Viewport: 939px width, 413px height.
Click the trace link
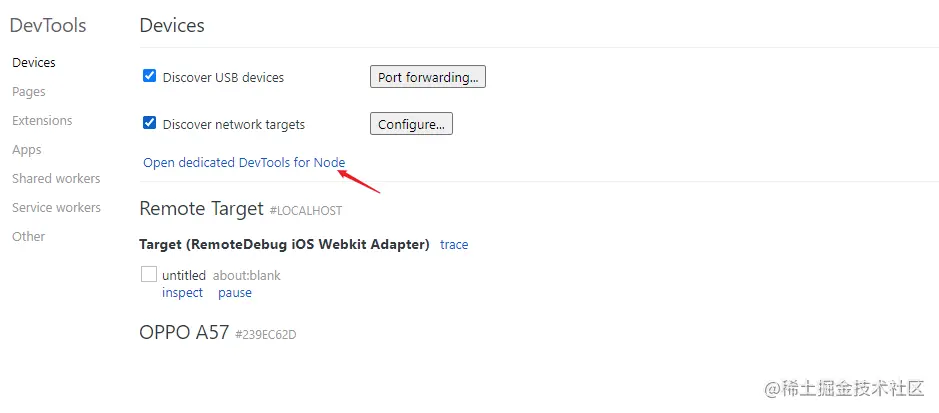454,244
